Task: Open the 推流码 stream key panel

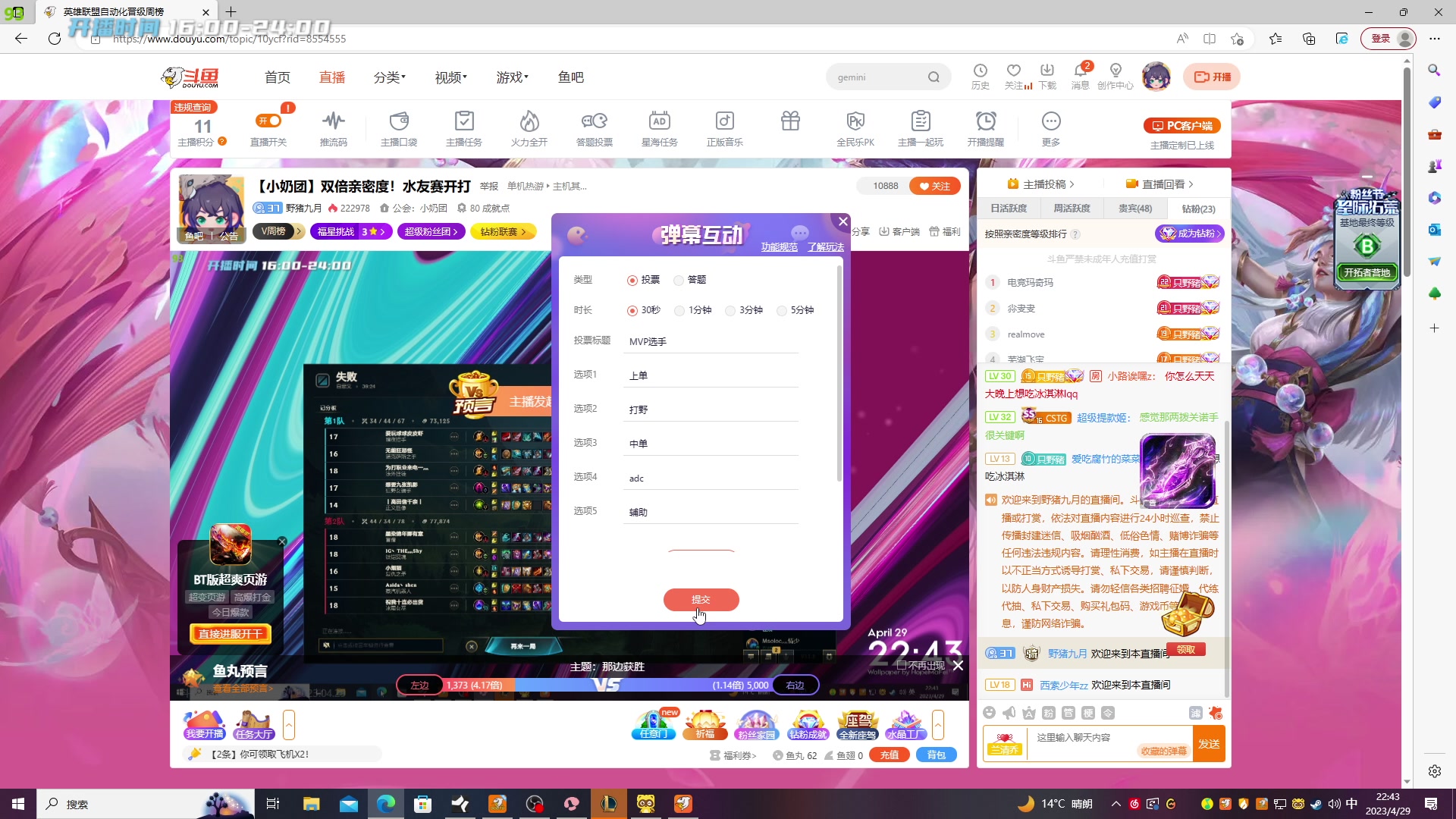Action: pos(334,127)
